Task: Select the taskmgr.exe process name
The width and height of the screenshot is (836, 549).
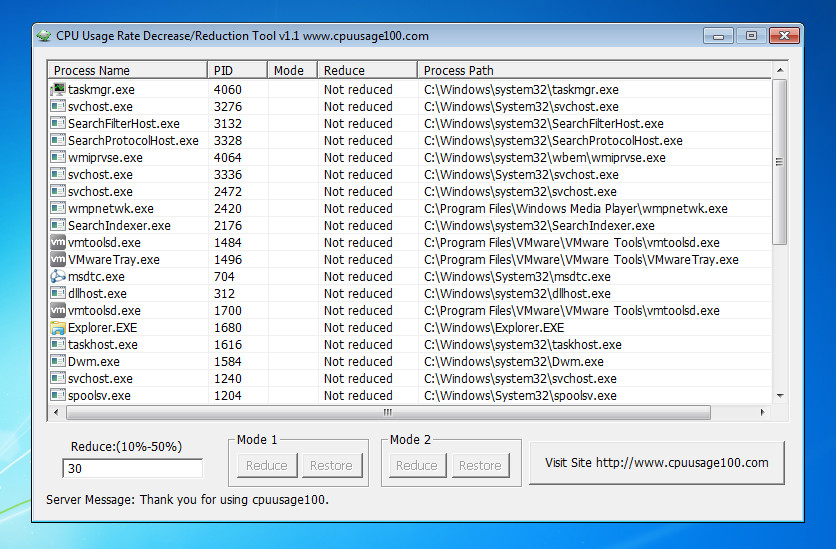Action: tap(101, 90)
